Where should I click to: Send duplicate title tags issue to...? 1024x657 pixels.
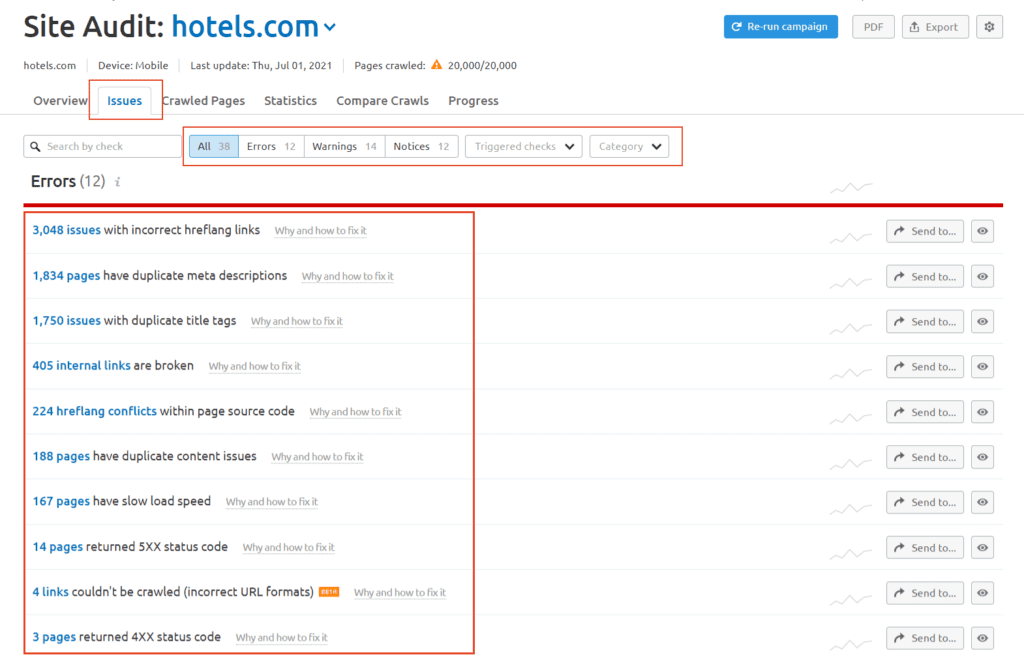[x=925, y=321]
